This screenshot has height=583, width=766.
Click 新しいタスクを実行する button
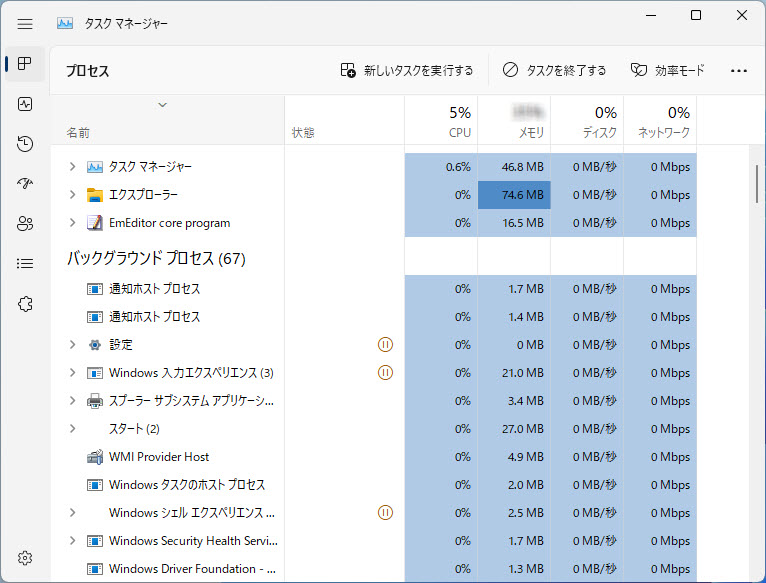[406, 71]
